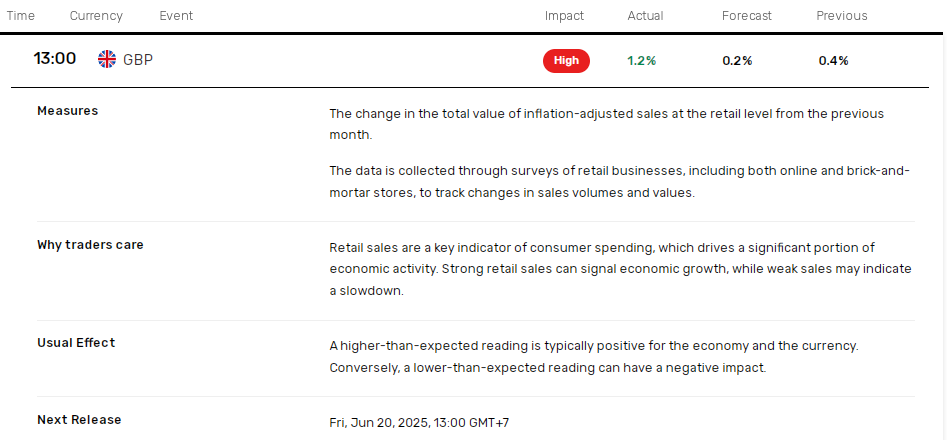Click the Previous column header
The height and width of the screenshot is (440, 947).
[841, 16]
